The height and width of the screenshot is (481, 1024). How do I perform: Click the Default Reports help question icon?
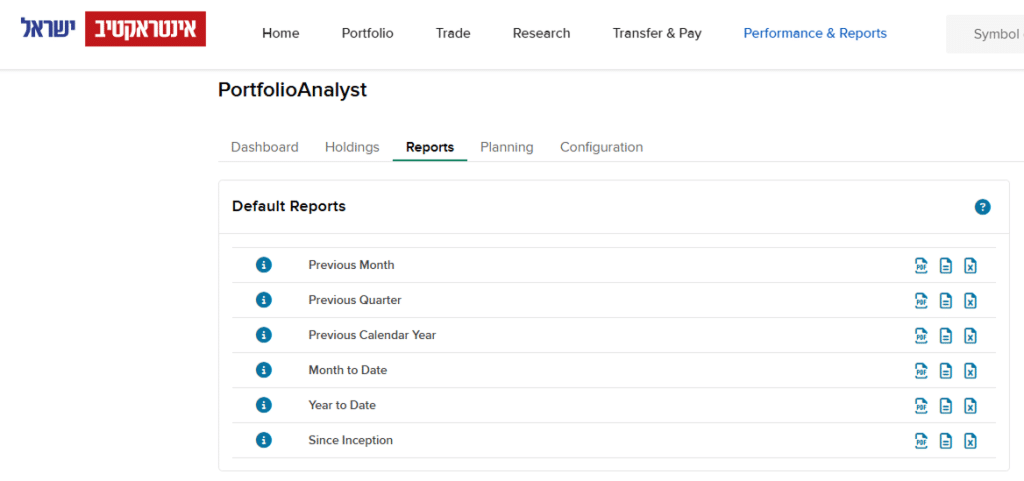982,207
